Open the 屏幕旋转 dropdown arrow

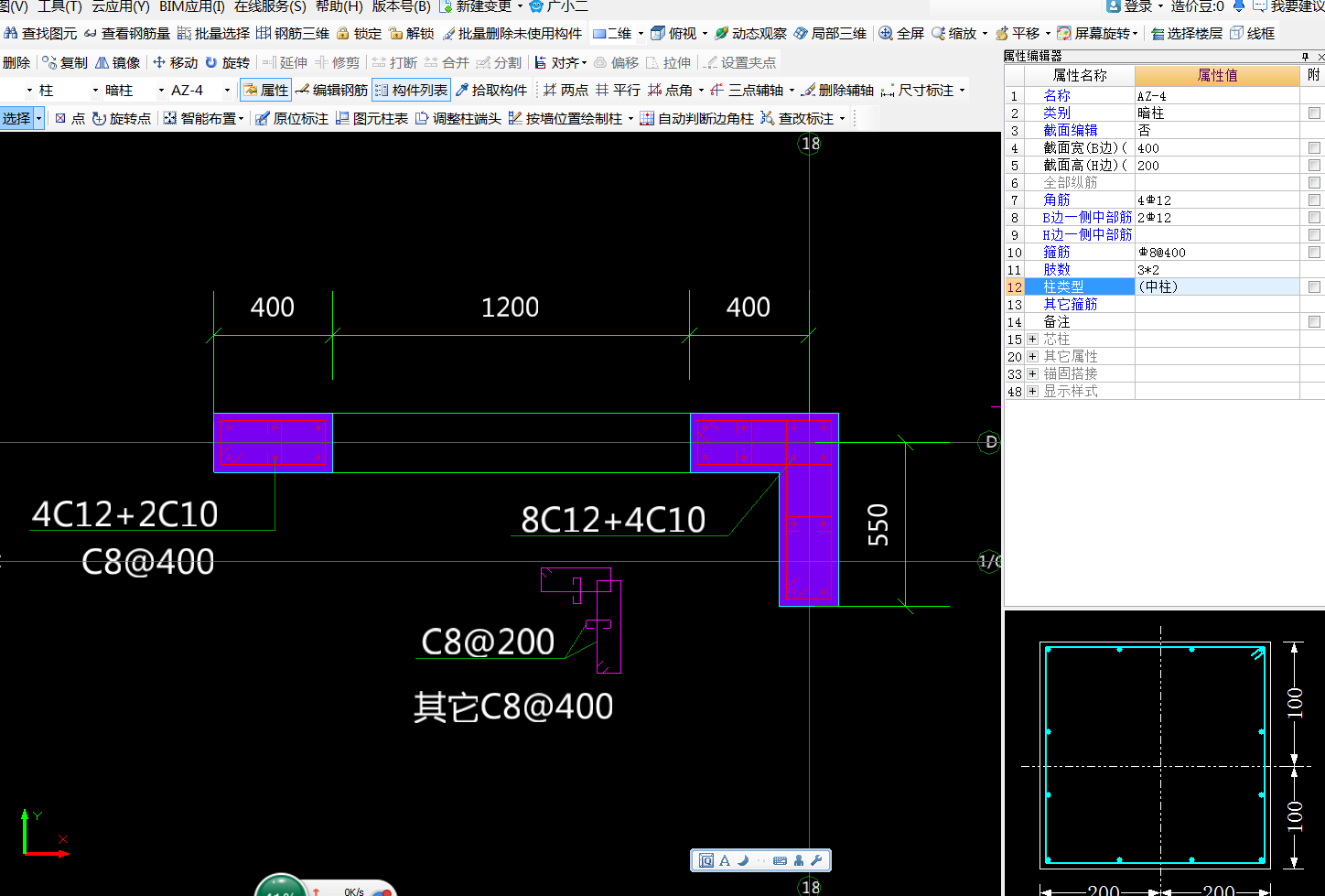click(x=1136, y=33)
